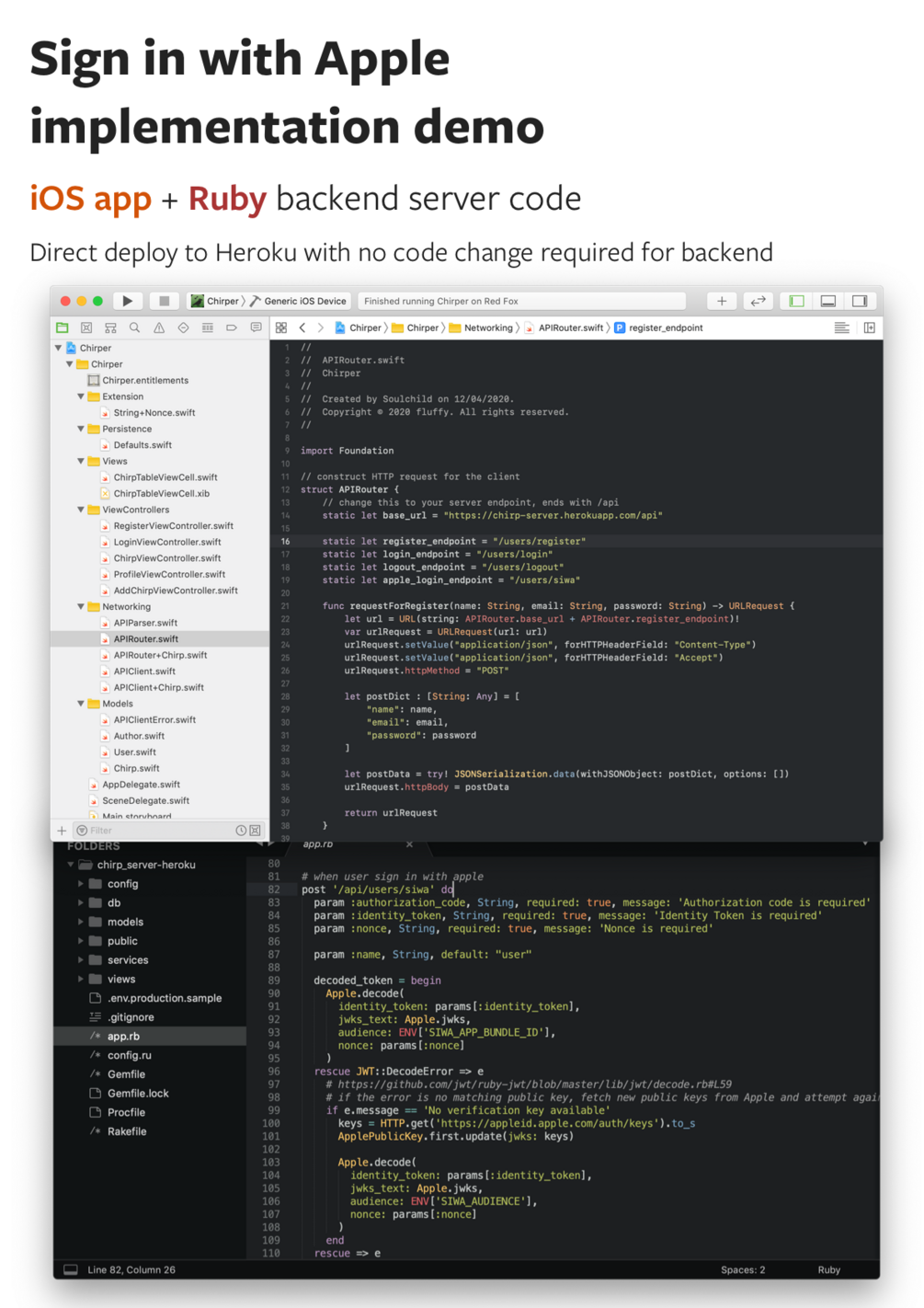Image resolution: width=924 pixels, height=1308 pixels.
Task: Open the Library with the plus button
Action: click(x=722, y=301)
